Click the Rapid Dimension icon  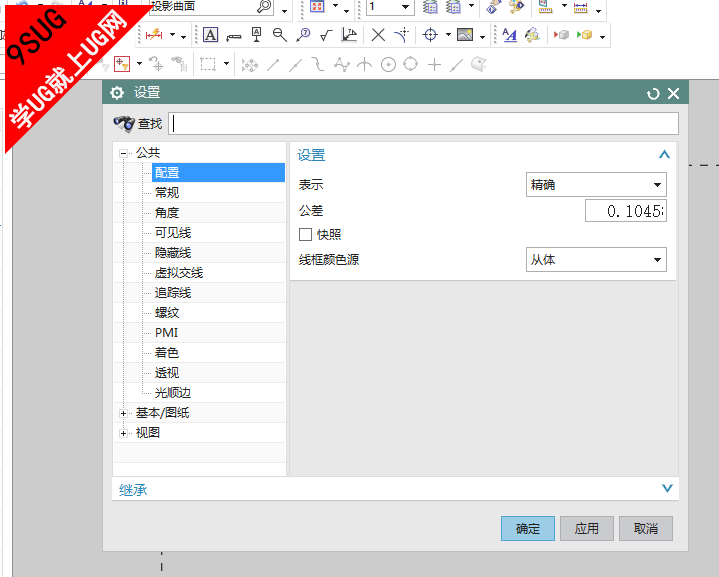[x=154, y=35]
